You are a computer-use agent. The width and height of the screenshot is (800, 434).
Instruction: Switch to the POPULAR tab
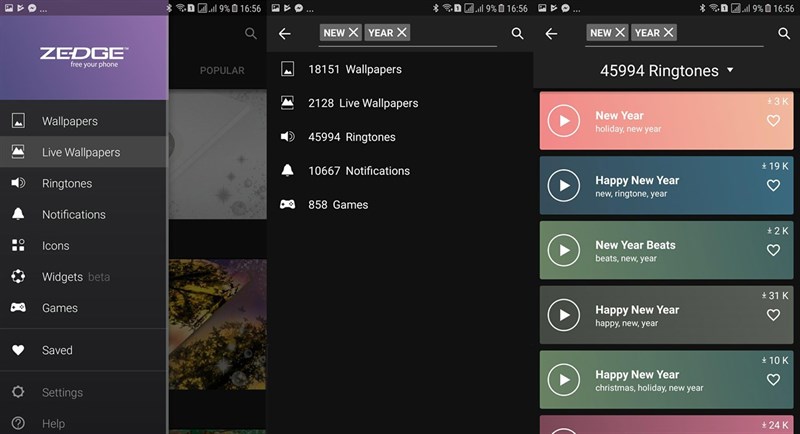pos(222,70)
